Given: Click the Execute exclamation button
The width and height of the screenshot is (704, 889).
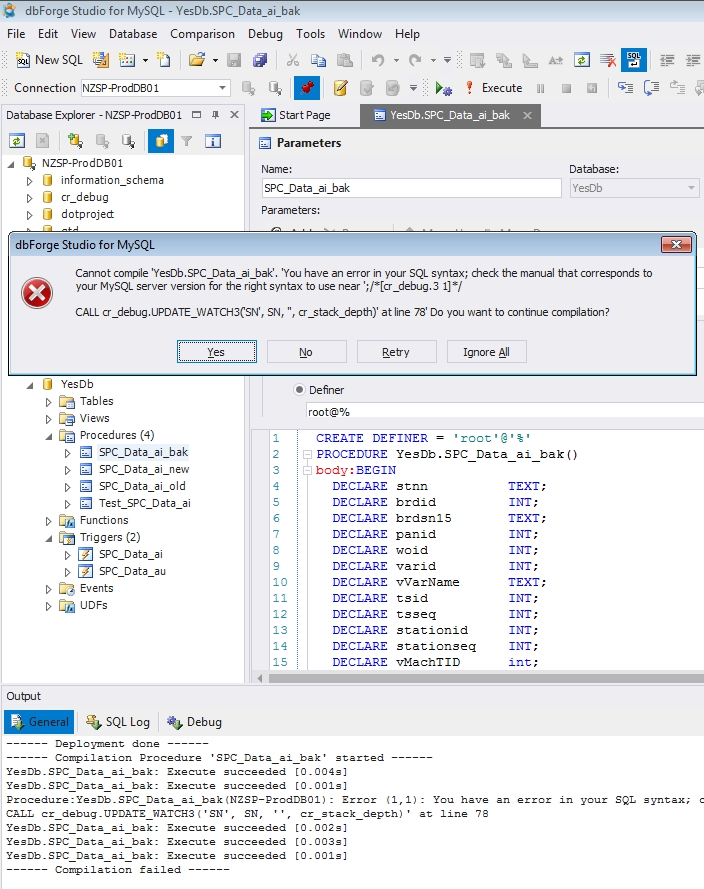Looking at the screenshot, I should pos(493,88).
